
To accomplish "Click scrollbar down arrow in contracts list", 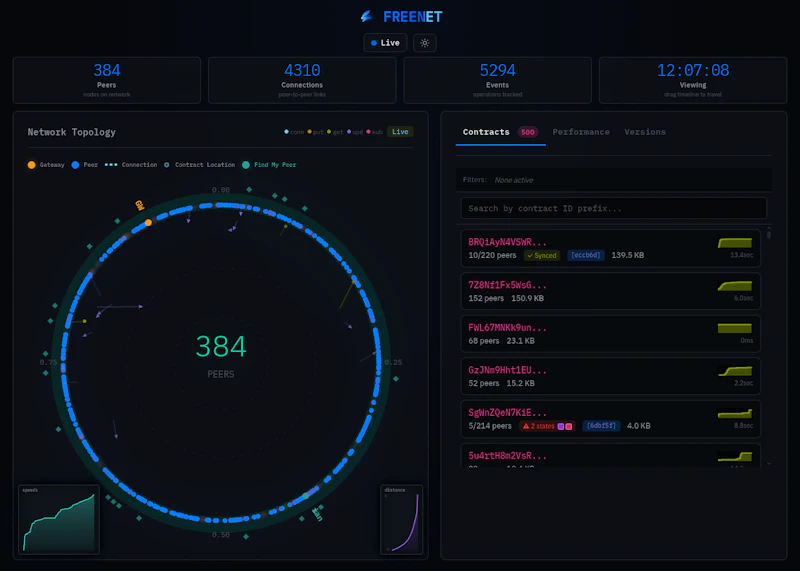I will click(769, 464).
